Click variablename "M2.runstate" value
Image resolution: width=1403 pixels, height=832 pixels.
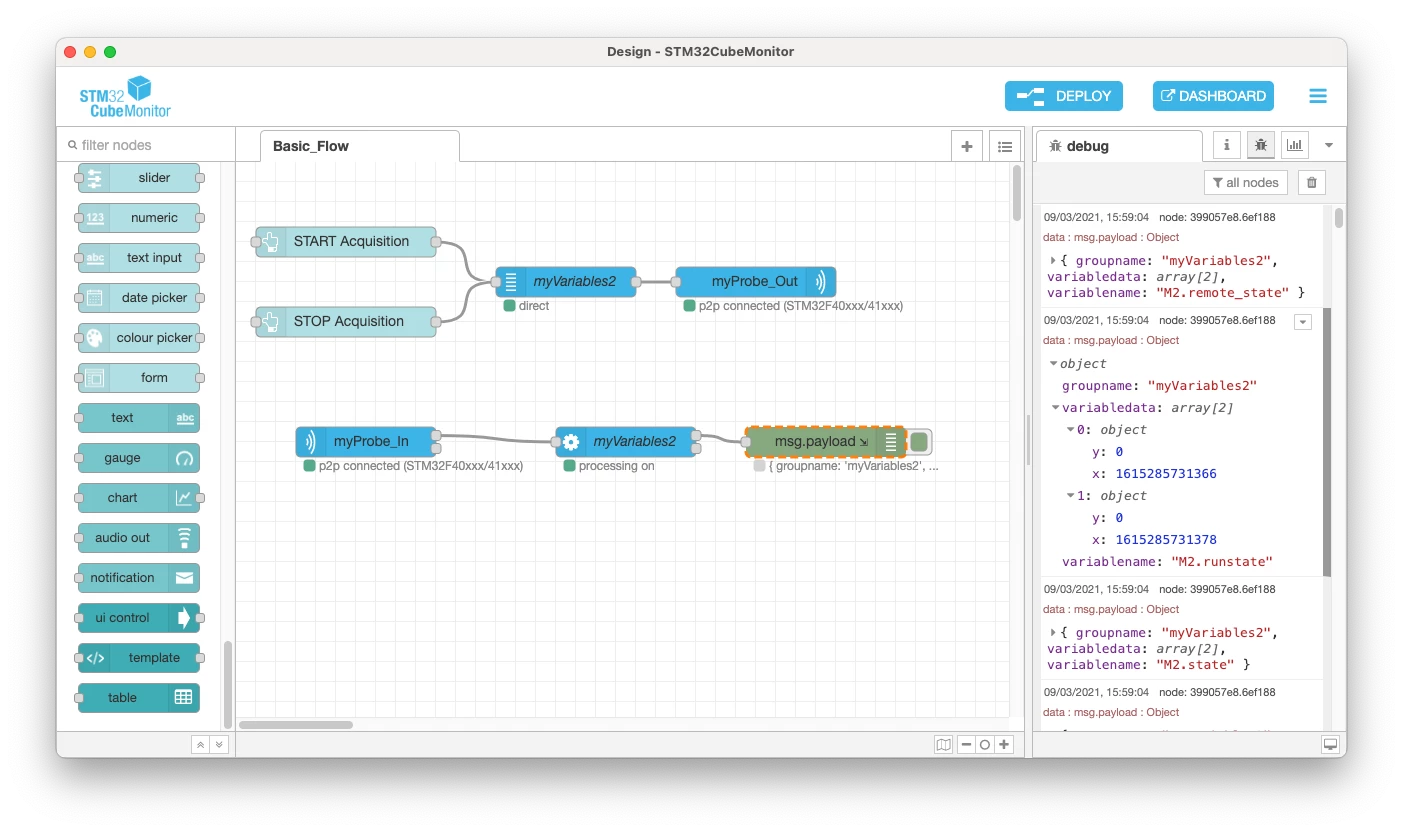(1221, 562)
